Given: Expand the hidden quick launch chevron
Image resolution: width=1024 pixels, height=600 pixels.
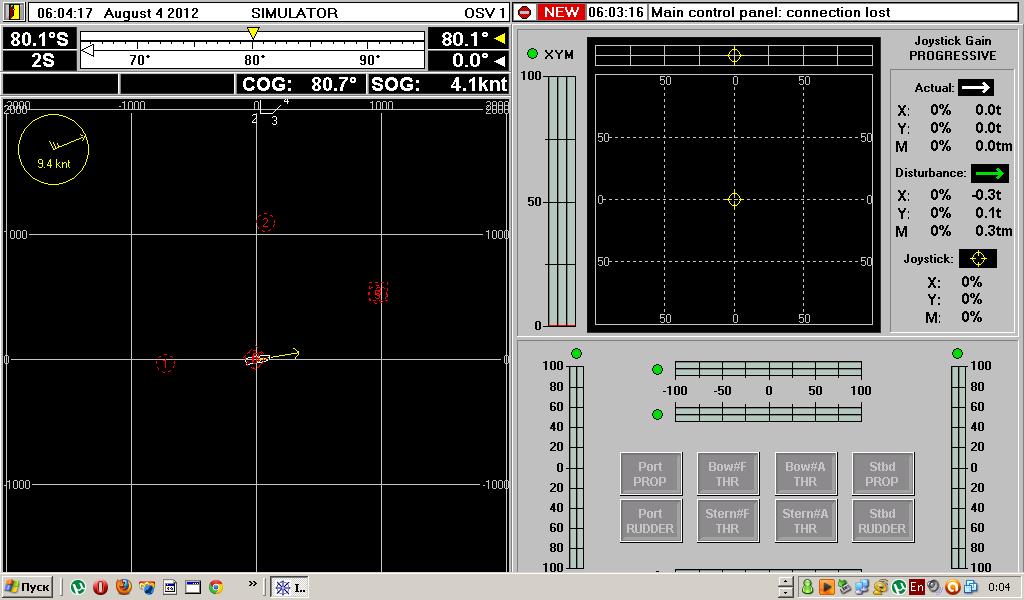Looking at the screenshot, I should tap(253, 584).
